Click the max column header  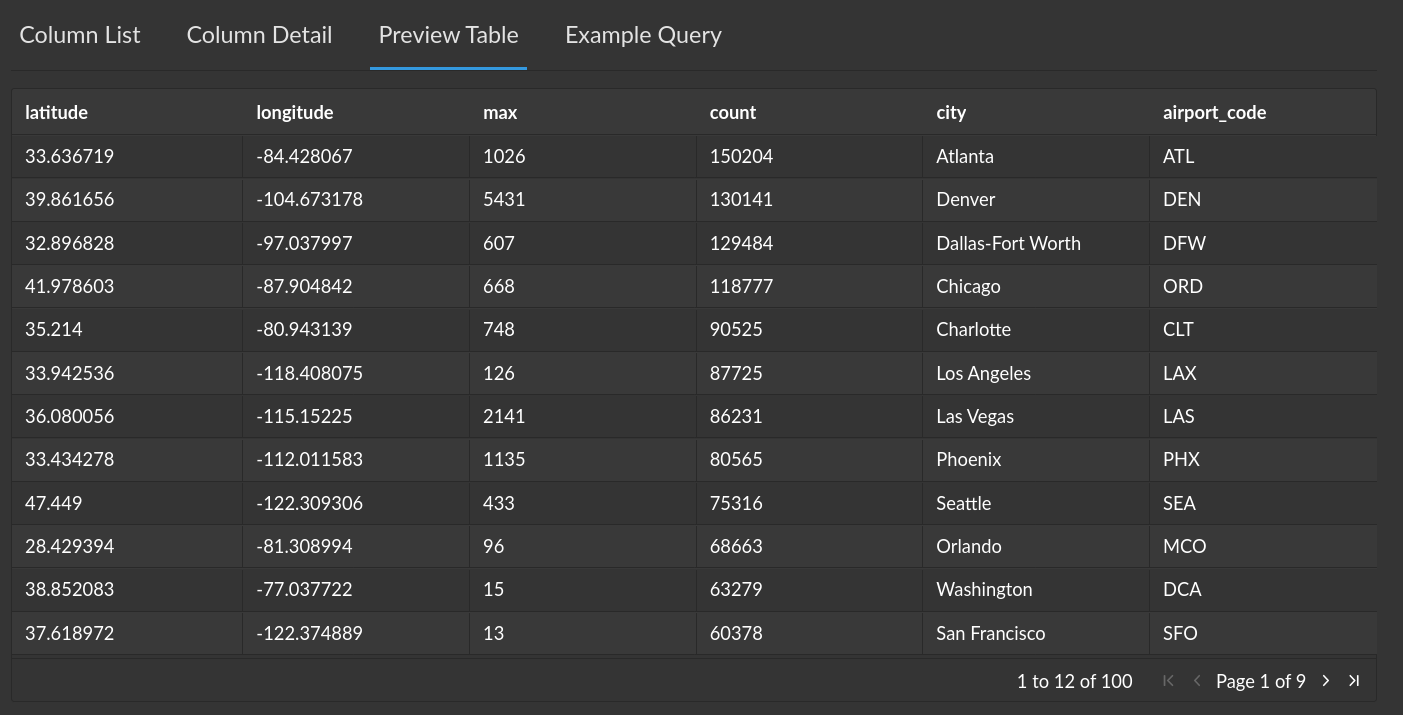pos(500,113)
